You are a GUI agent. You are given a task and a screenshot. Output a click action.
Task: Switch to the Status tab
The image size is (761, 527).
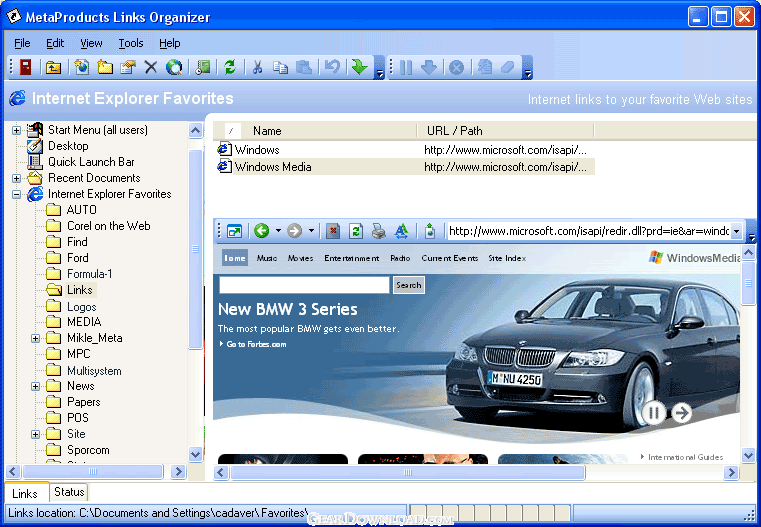(69, 492)
